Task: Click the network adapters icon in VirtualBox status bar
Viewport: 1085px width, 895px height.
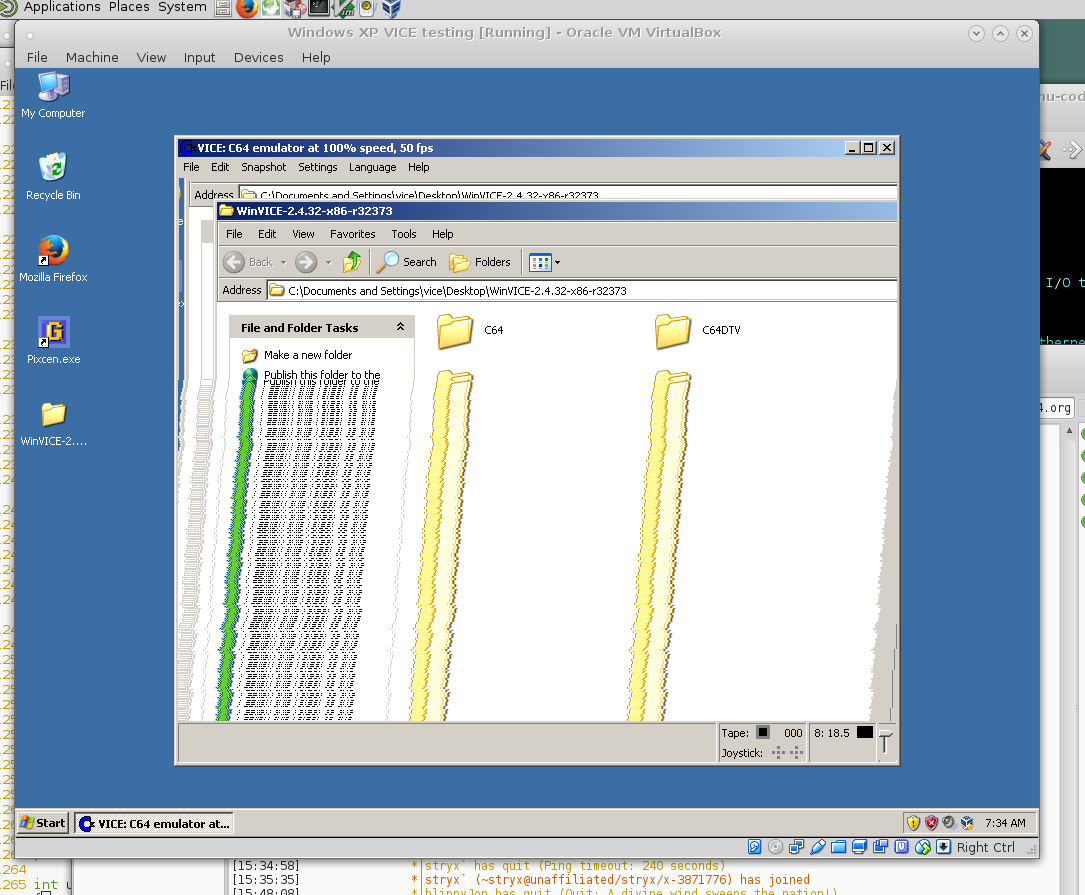Action: tap(796, 847)
